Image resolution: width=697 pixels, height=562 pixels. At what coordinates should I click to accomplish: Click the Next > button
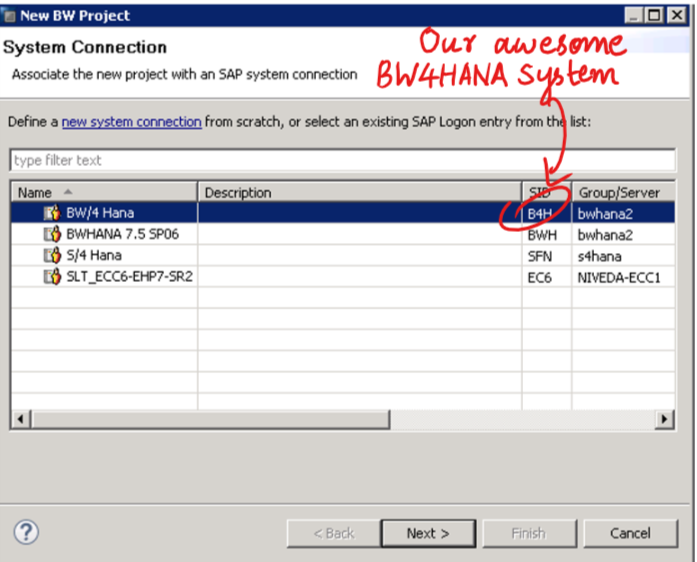428,533
